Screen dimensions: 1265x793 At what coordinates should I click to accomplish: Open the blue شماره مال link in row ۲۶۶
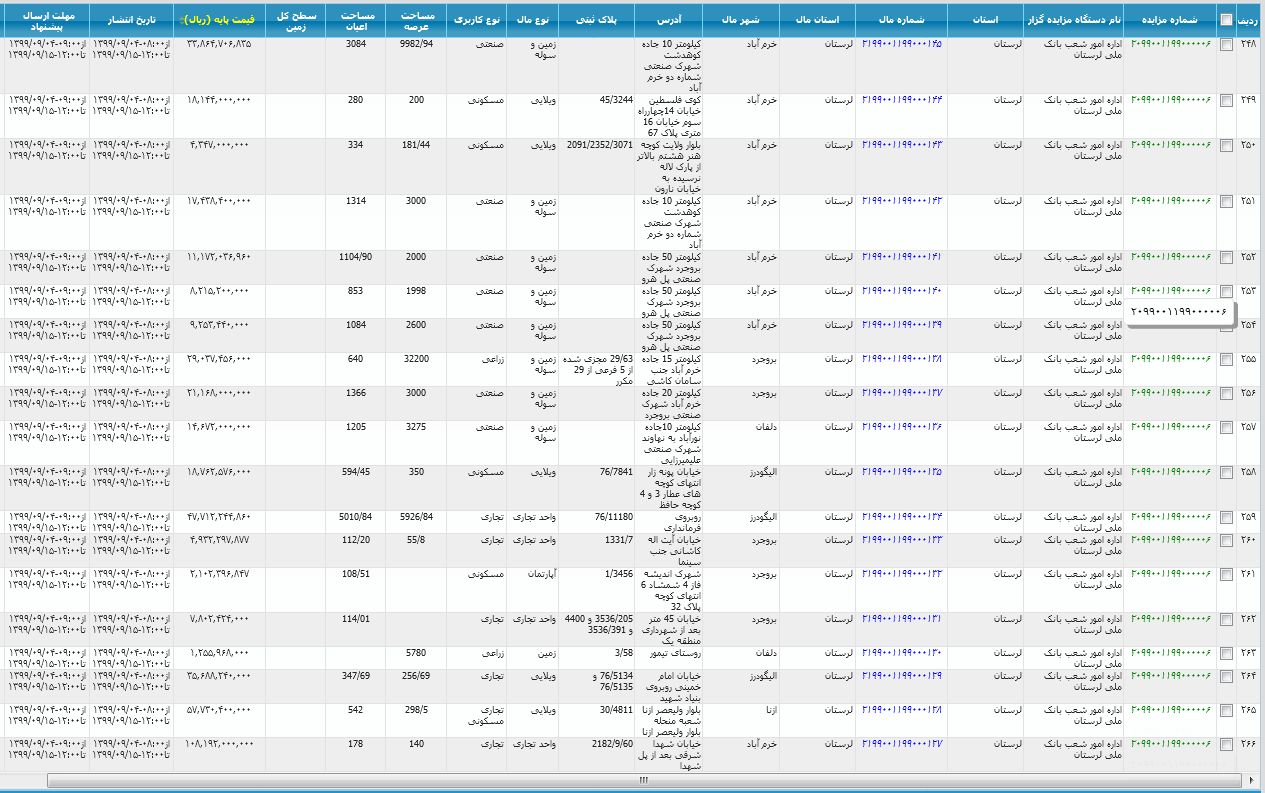pyautogui.click(x=902, y=744)
